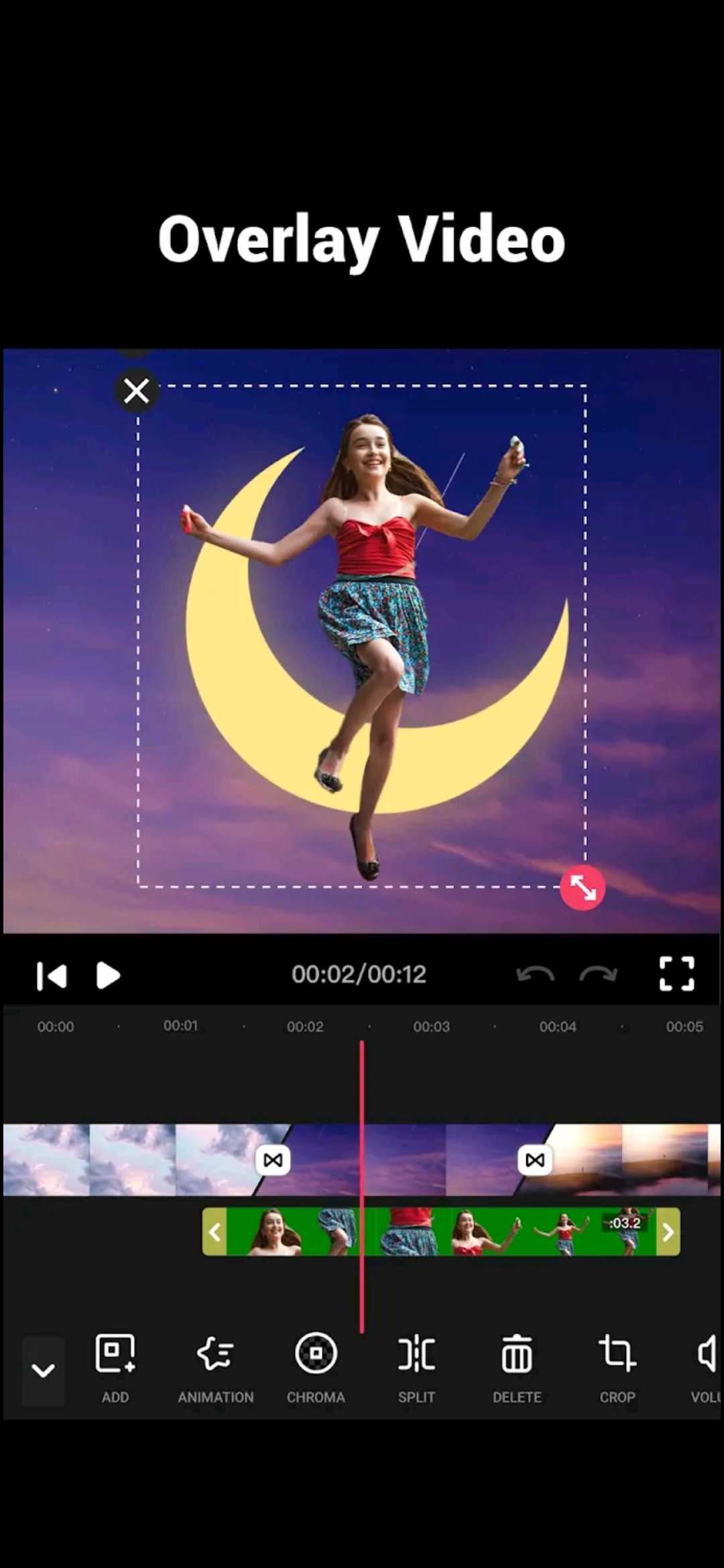This screenshot has height=1568, width=724.
Task: Open fullscreen preview
Action: click(676, 974)
